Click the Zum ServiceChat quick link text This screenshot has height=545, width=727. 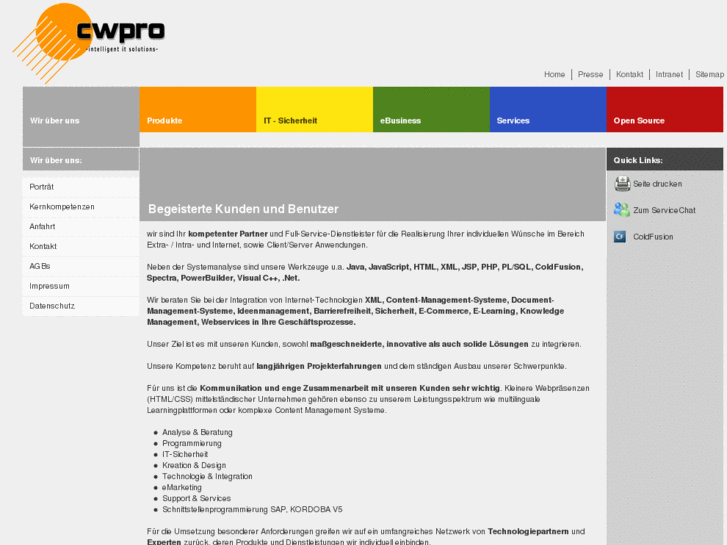[664, 211]
